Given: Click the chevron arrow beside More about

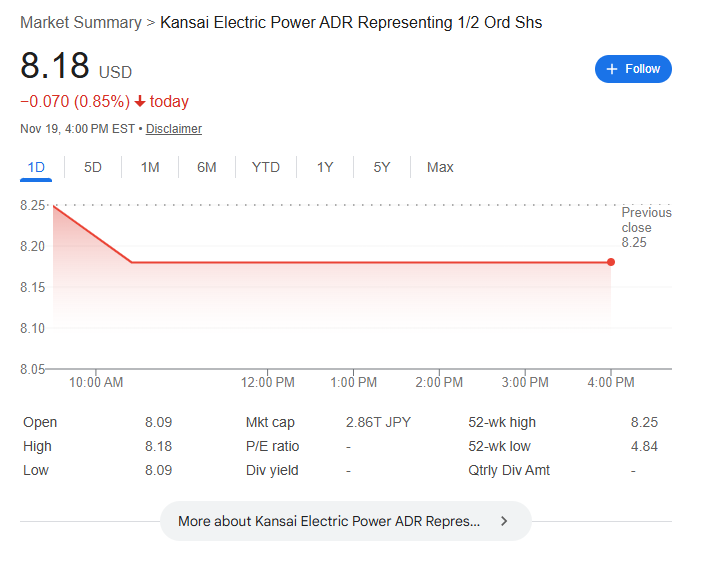Looking at the screenshot, I should click(x=504, y=521).
